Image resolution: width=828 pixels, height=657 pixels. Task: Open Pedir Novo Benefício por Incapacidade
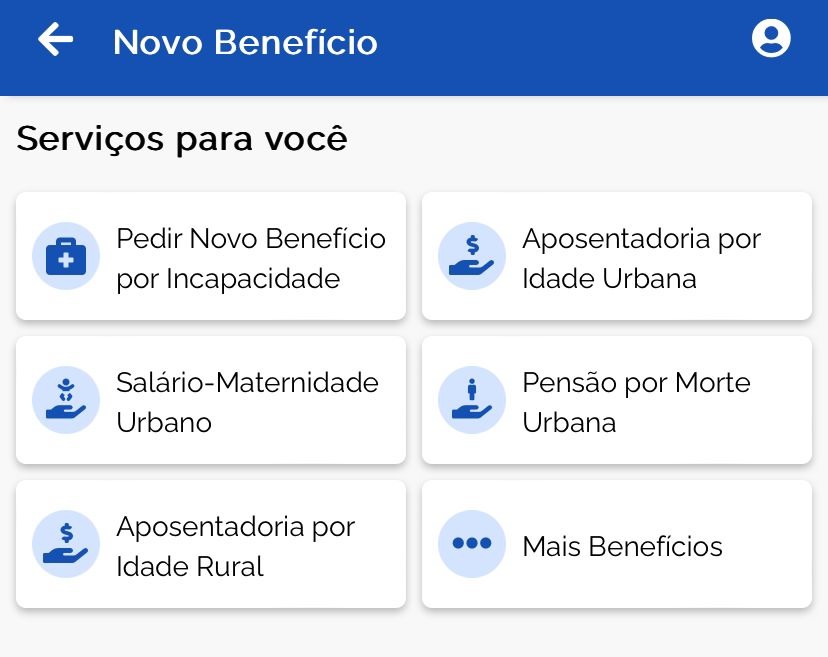coord(250,258)
